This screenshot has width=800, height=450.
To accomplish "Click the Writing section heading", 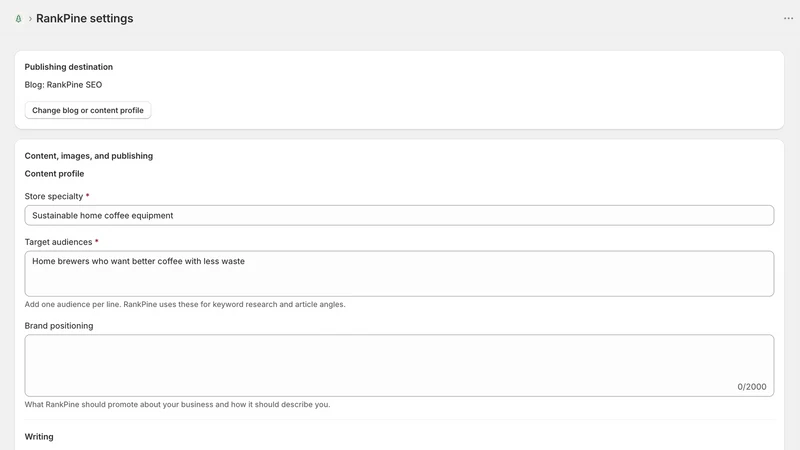I will point(39,437).
